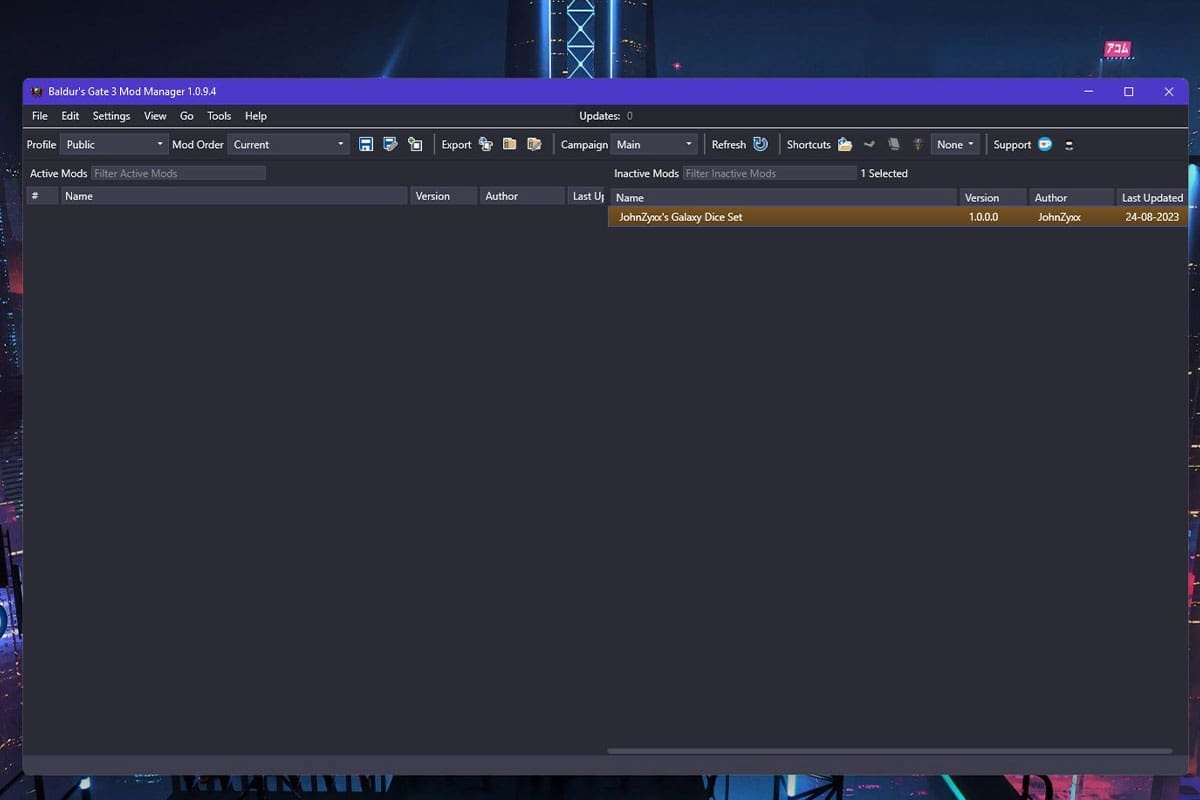Open the File menu
Viewport: 1200px width, 800px height.
(40, 116)
